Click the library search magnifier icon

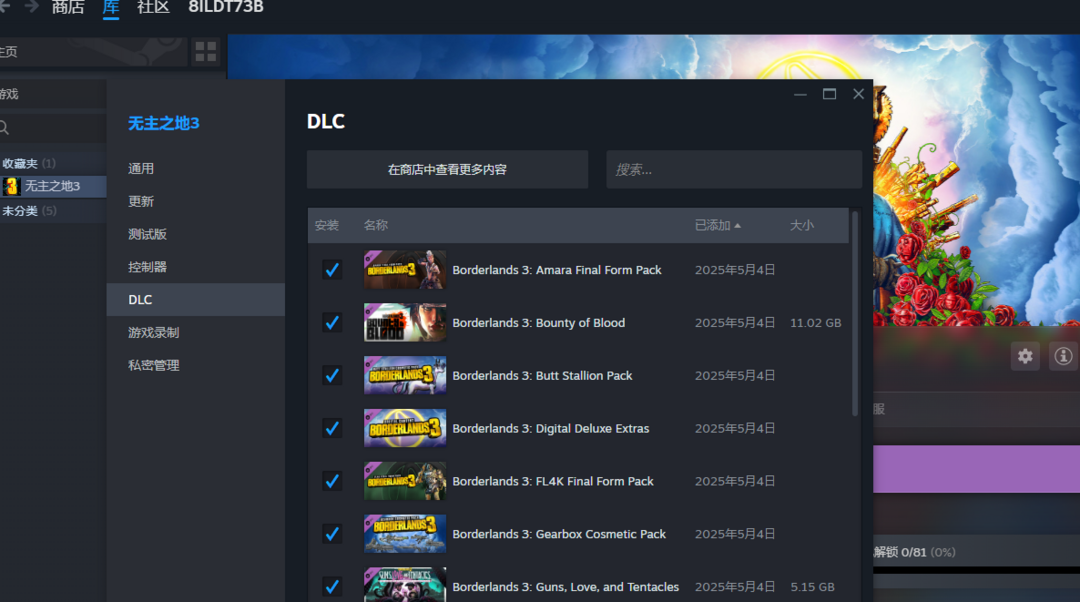(3, 128)
